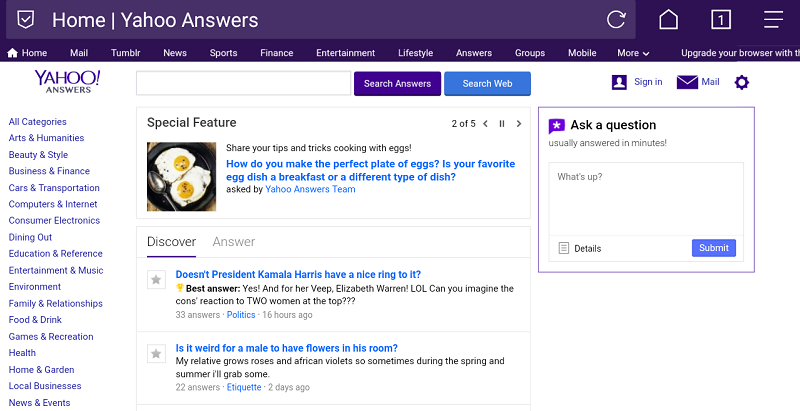The image size is (800, 411).
Task: Open the Politics category tag
Action: point(241,315)
